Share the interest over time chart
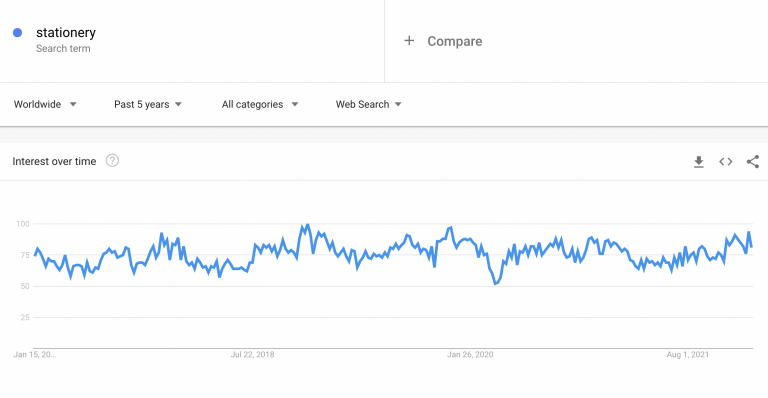768x398 pixels. [x=753, y=162]
